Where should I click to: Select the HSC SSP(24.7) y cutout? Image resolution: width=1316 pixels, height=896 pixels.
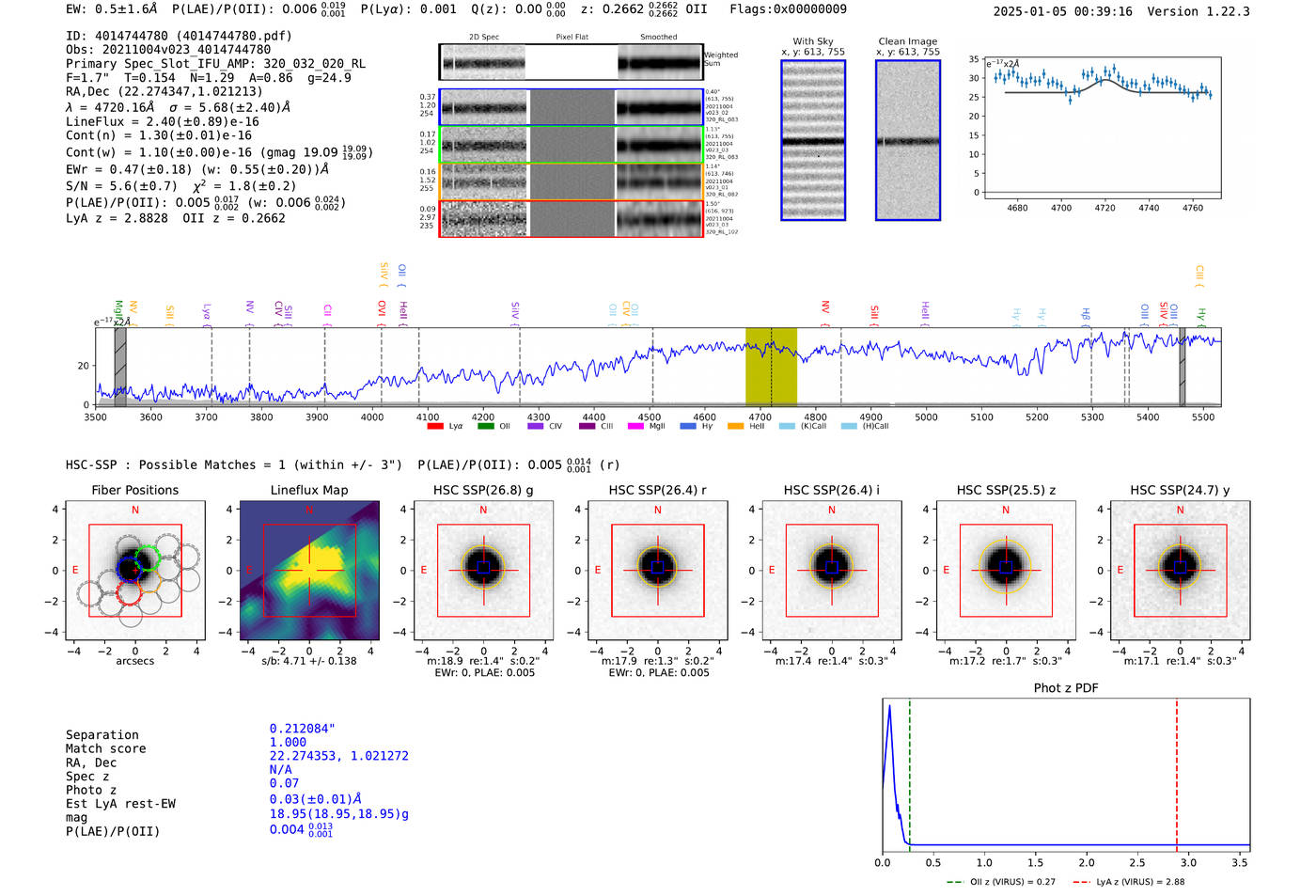coord(1181,571)
